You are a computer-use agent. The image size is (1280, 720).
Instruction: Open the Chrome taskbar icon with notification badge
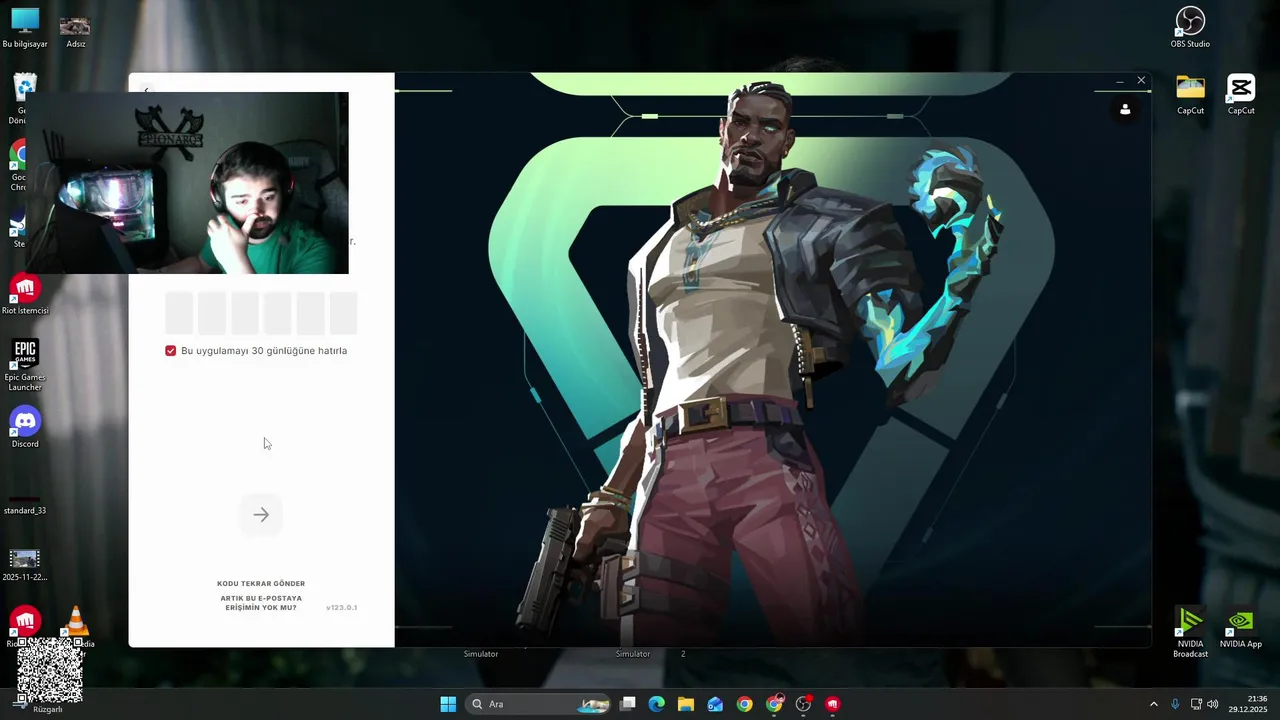click(775, 704)
